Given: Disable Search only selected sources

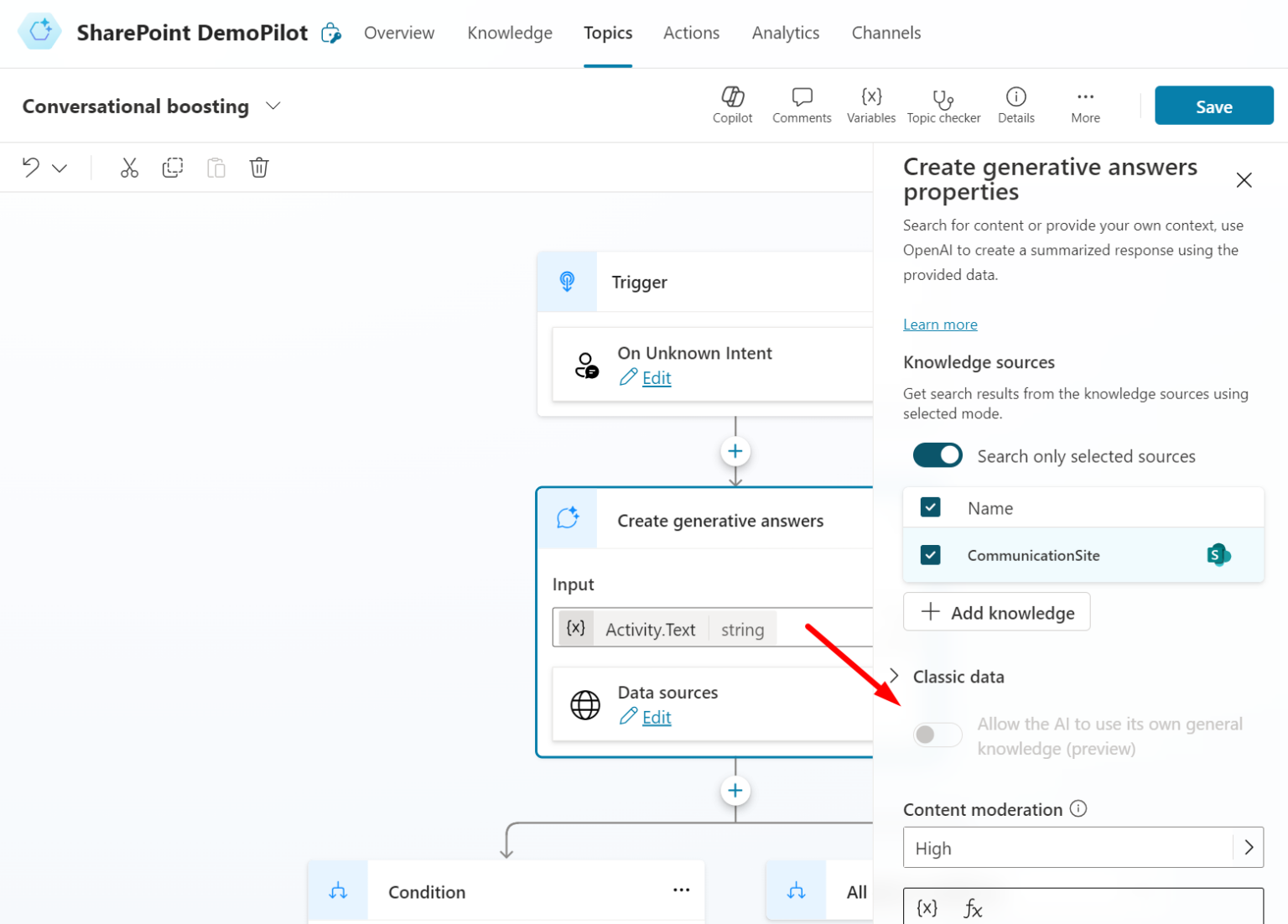Looking at the screenshot, I should [x=937, y=455].
